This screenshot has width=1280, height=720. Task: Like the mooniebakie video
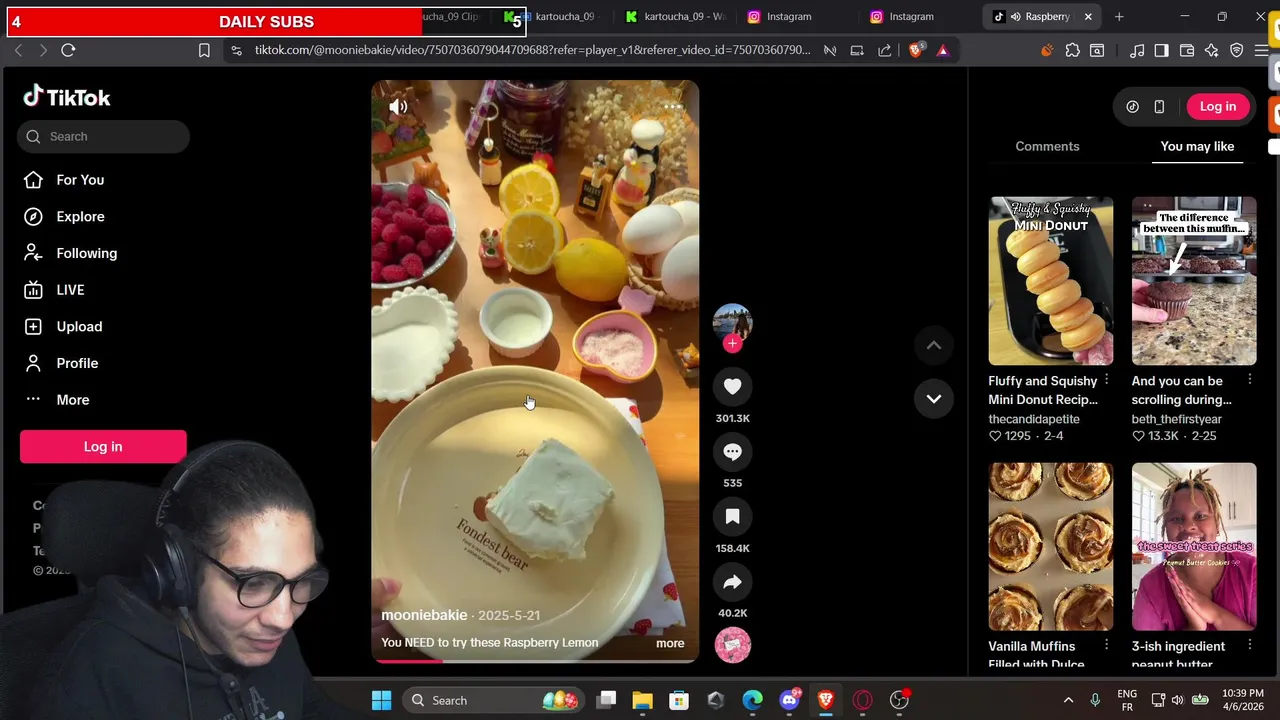tap(732, 386)
